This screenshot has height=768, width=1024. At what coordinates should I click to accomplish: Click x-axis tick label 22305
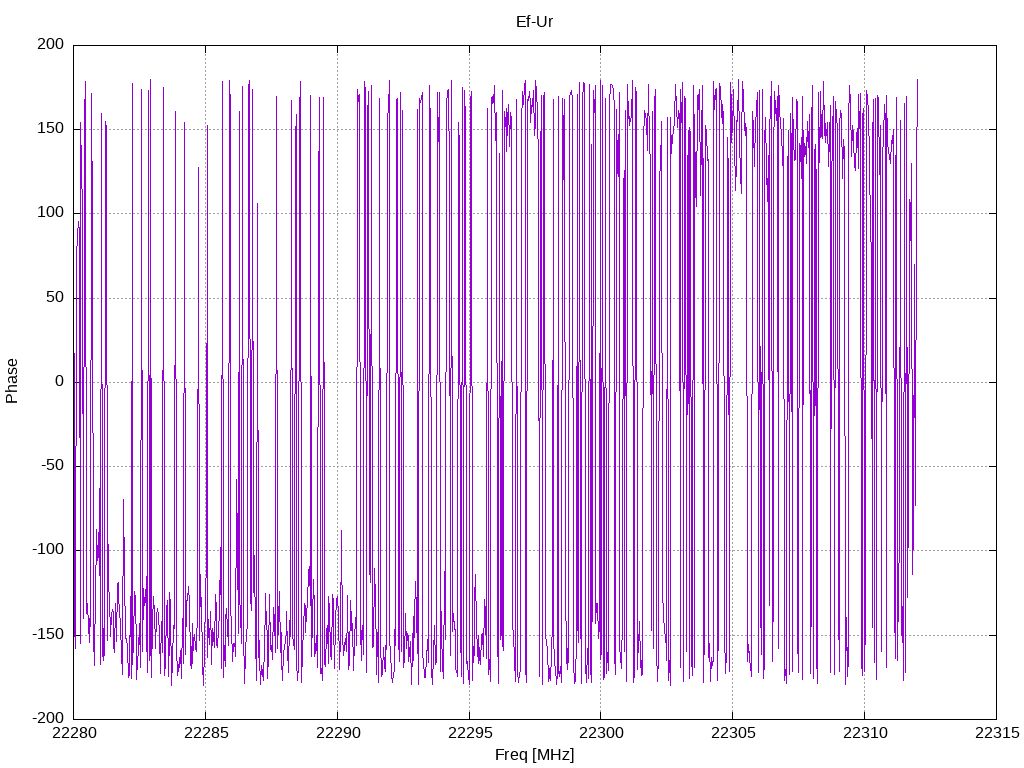(x=733, y=733)
